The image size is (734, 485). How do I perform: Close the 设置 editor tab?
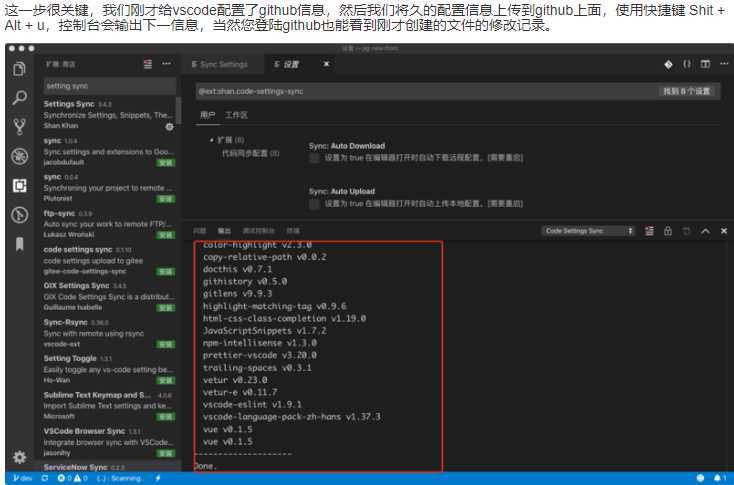pos(326,64)
